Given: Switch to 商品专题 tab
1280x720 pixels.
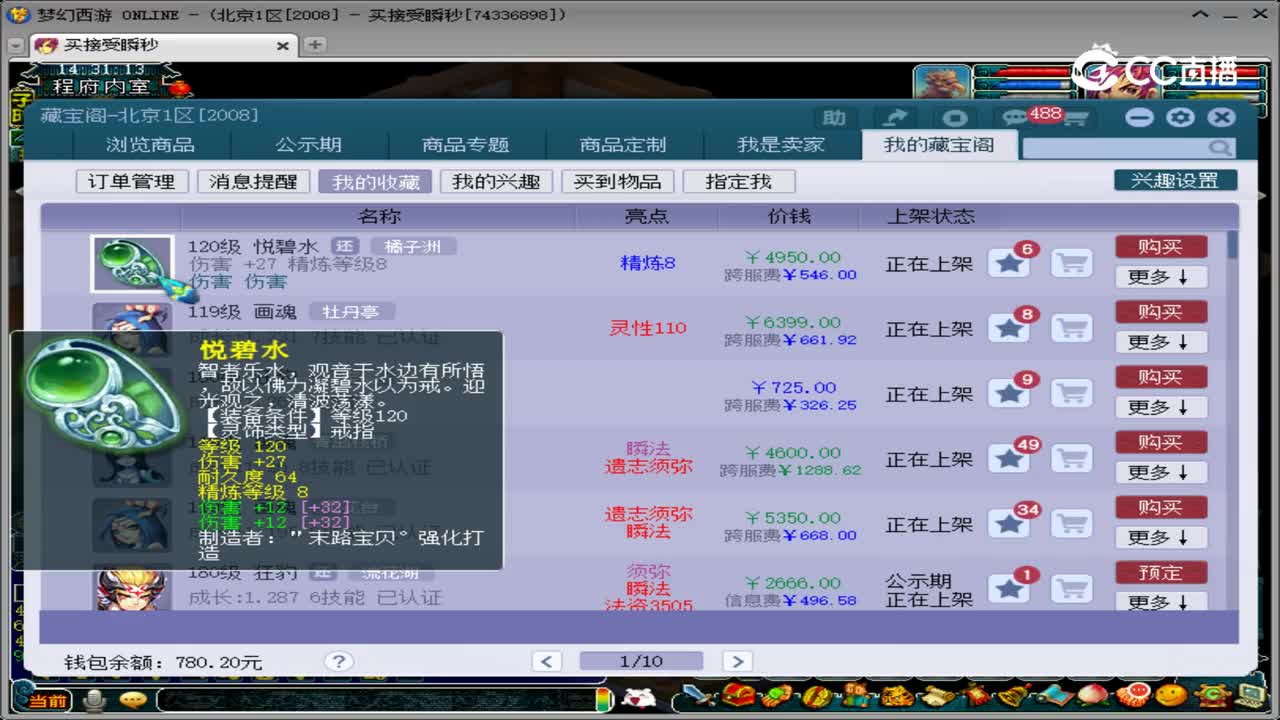Looking at the screenshot, I should pyautogui.click(x=465, y=145).
